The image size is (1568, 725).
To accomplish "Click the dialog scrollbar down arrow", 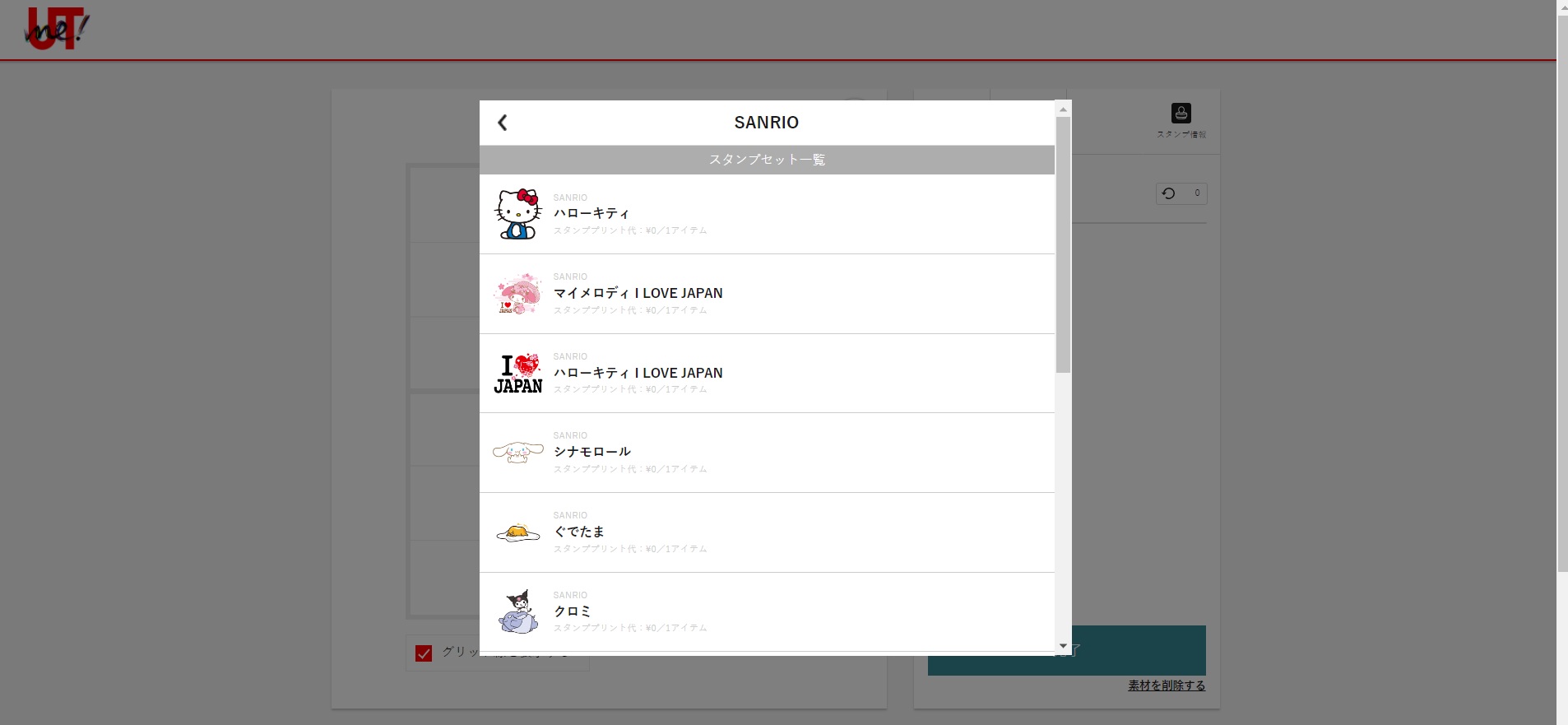I will (x=1063, y=647).
